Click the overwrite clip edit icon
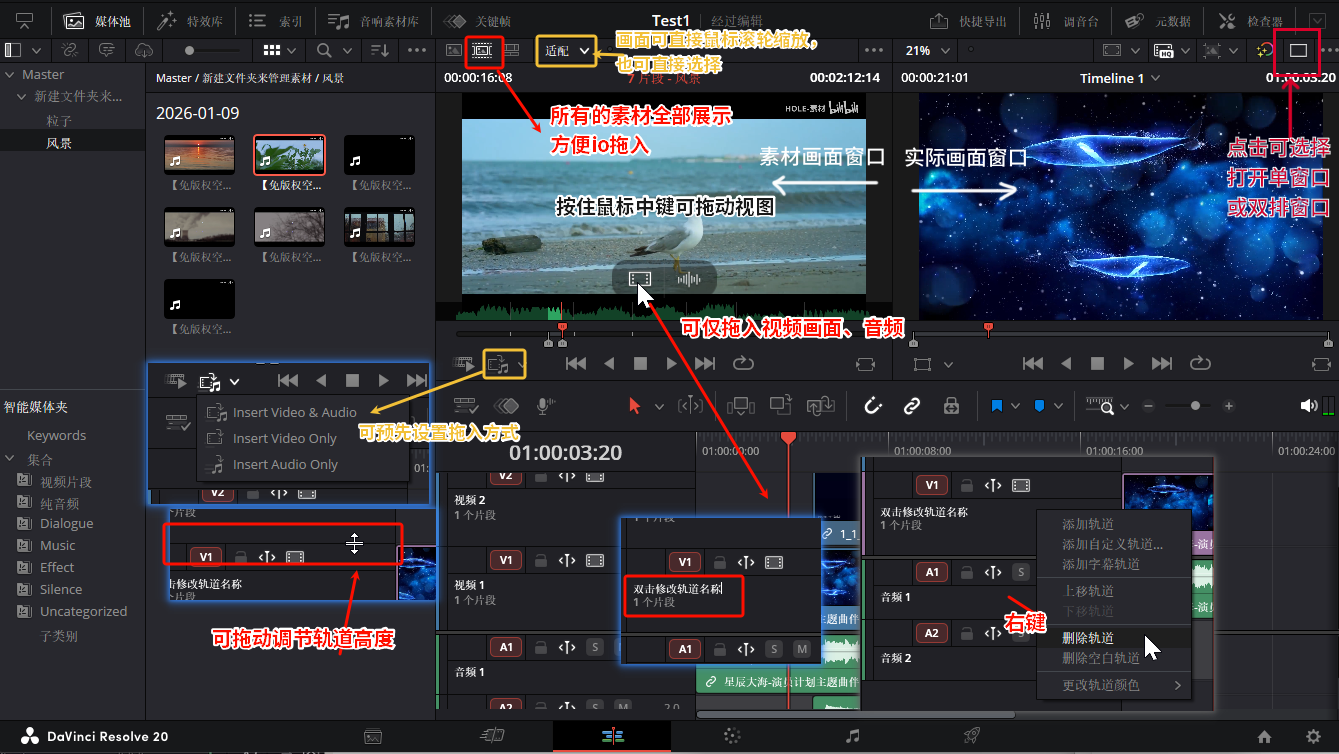1339x754 pixels. click(781, 406)
